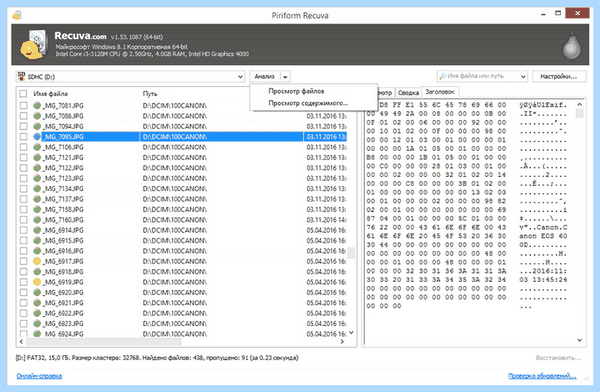Click the green status icon of _MG_7134.JPG

pos(37,188)
